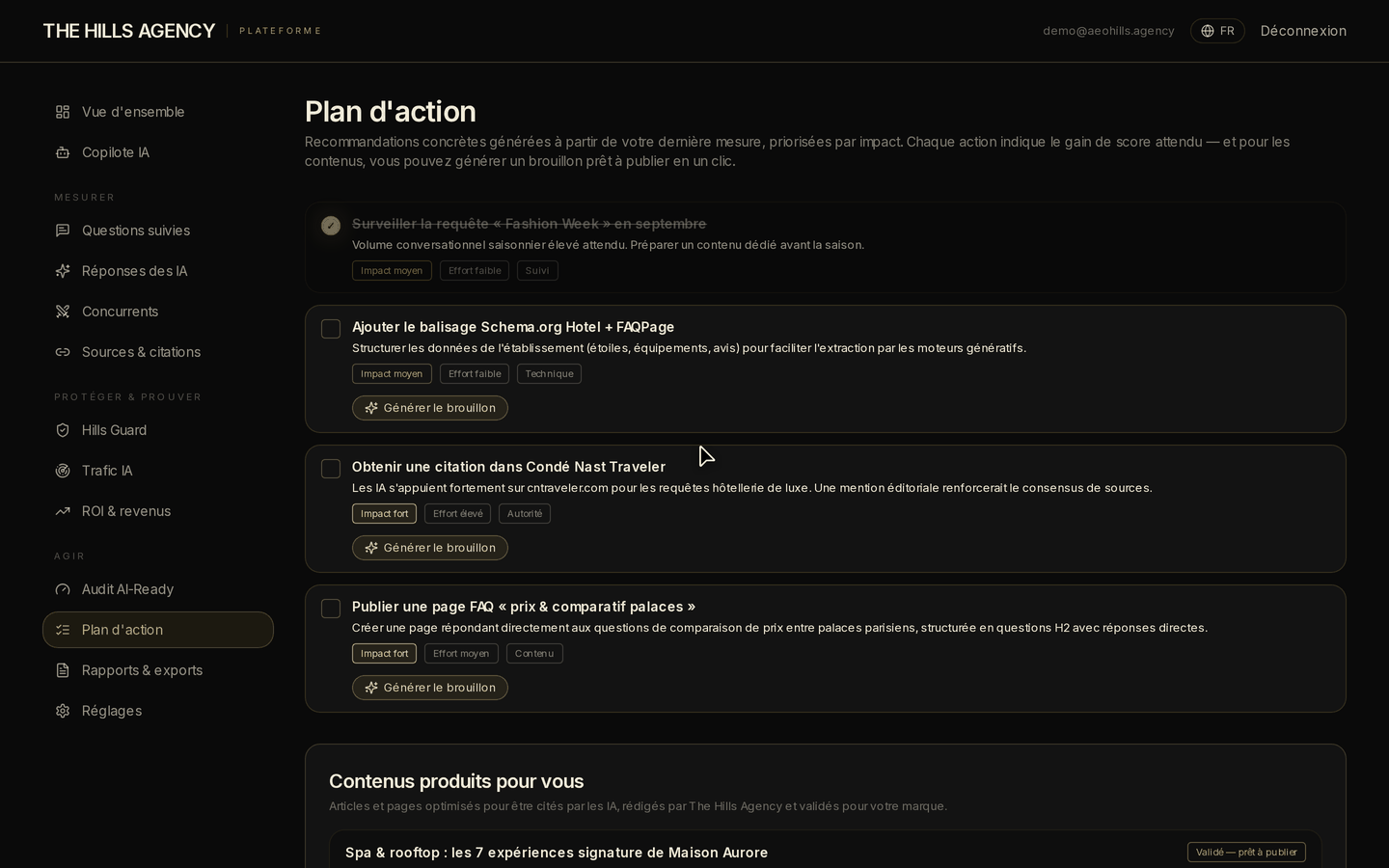The width and height of the screenshot is (1389, 868).
Task: Open the Vue d'ensemble dashboard icon
Action: tap(63, 112)
